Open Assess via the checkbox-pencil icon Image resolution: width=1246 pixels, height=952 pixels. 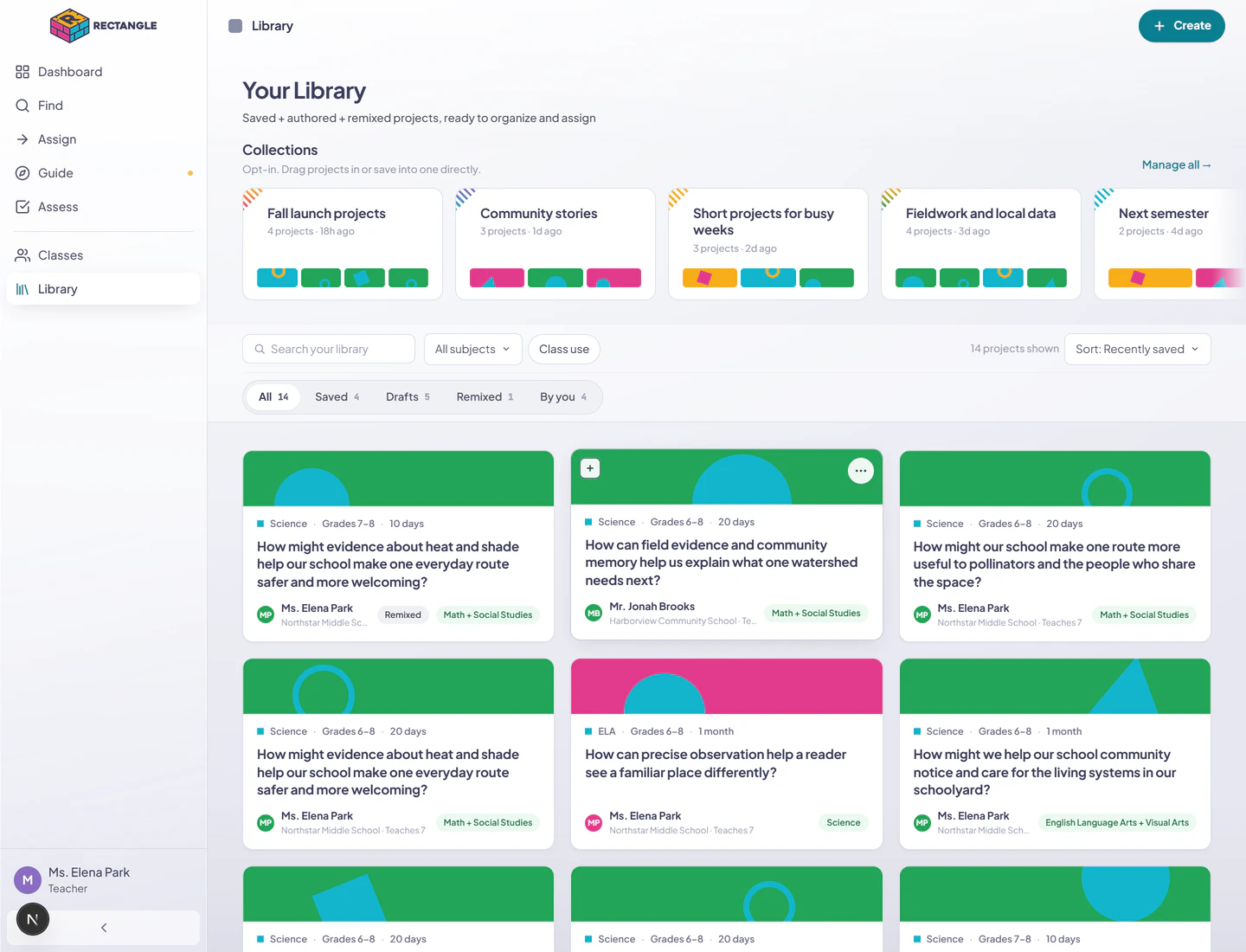tap(22, 207)
